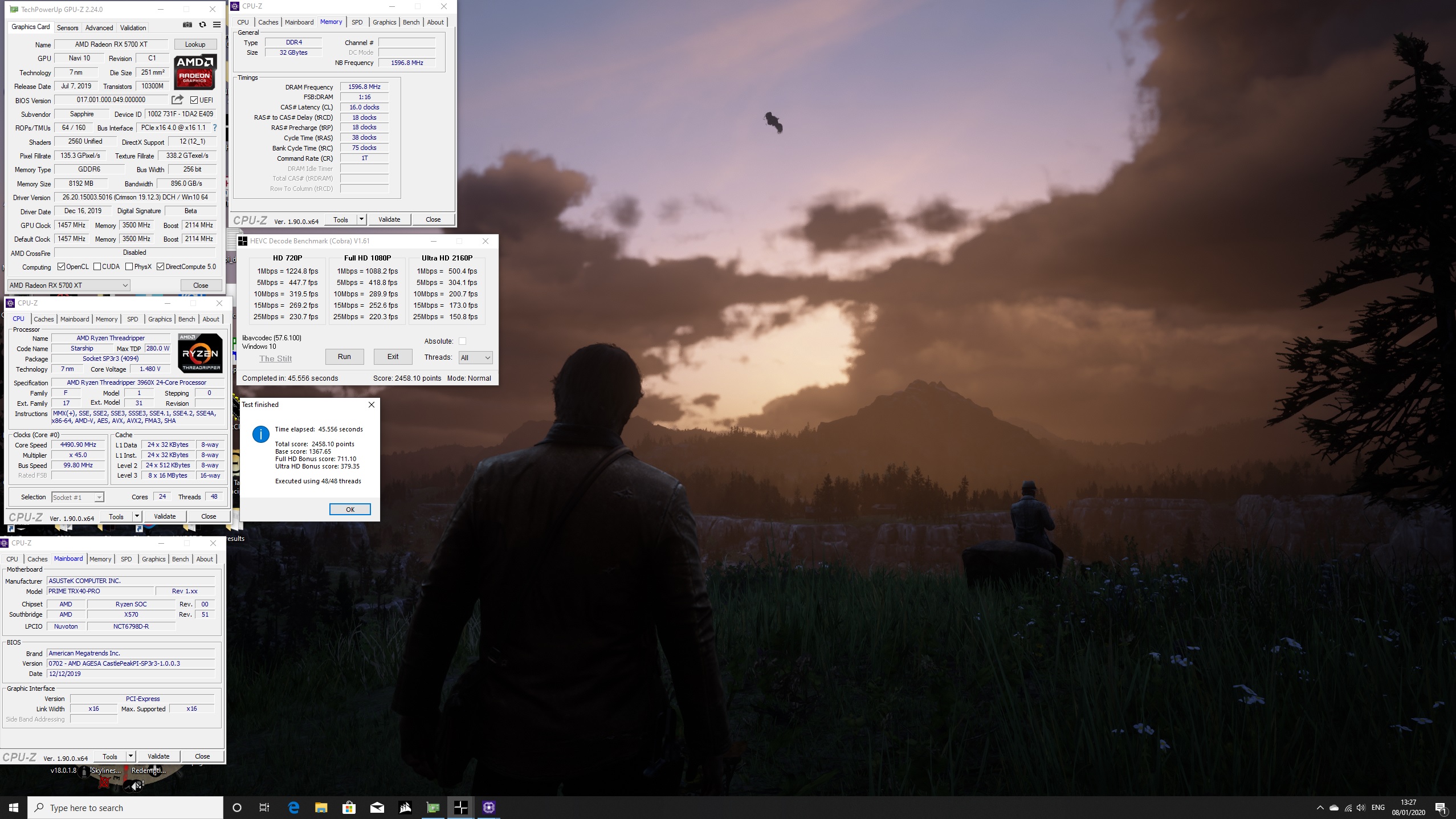Switch to CPU-Z taskbar icon

pyautogui.click(x=489, y=808)
